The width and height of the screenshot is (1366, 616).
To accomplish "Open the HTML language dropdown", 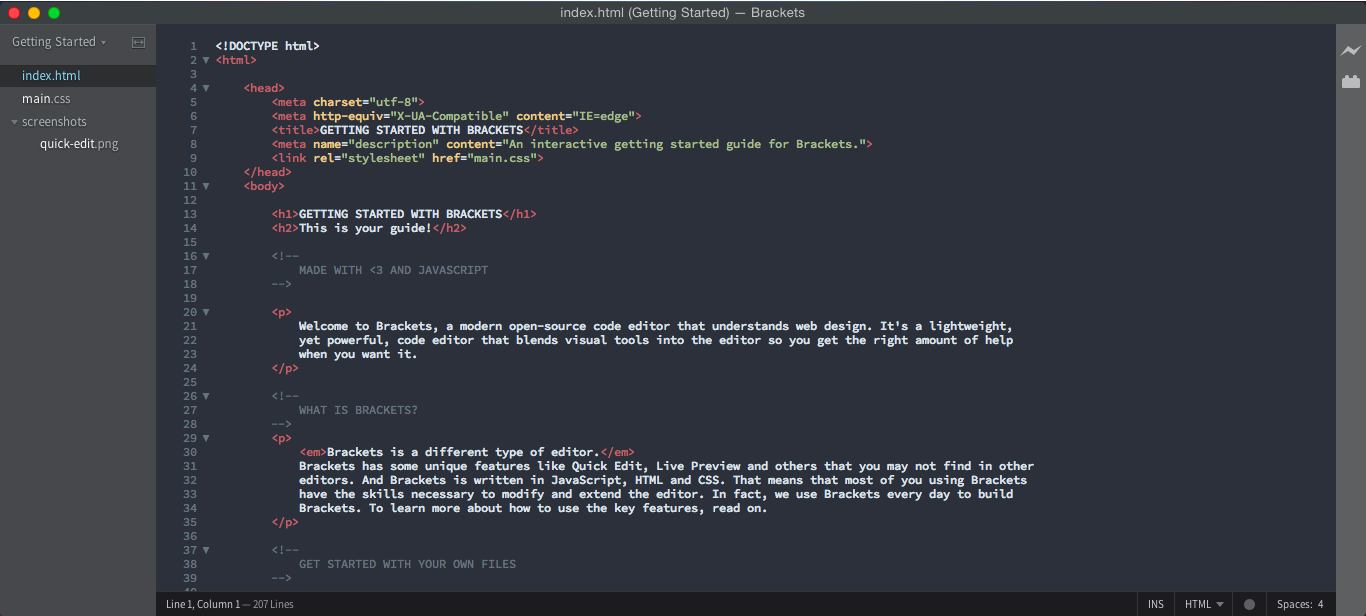I will coord(1204,604).
